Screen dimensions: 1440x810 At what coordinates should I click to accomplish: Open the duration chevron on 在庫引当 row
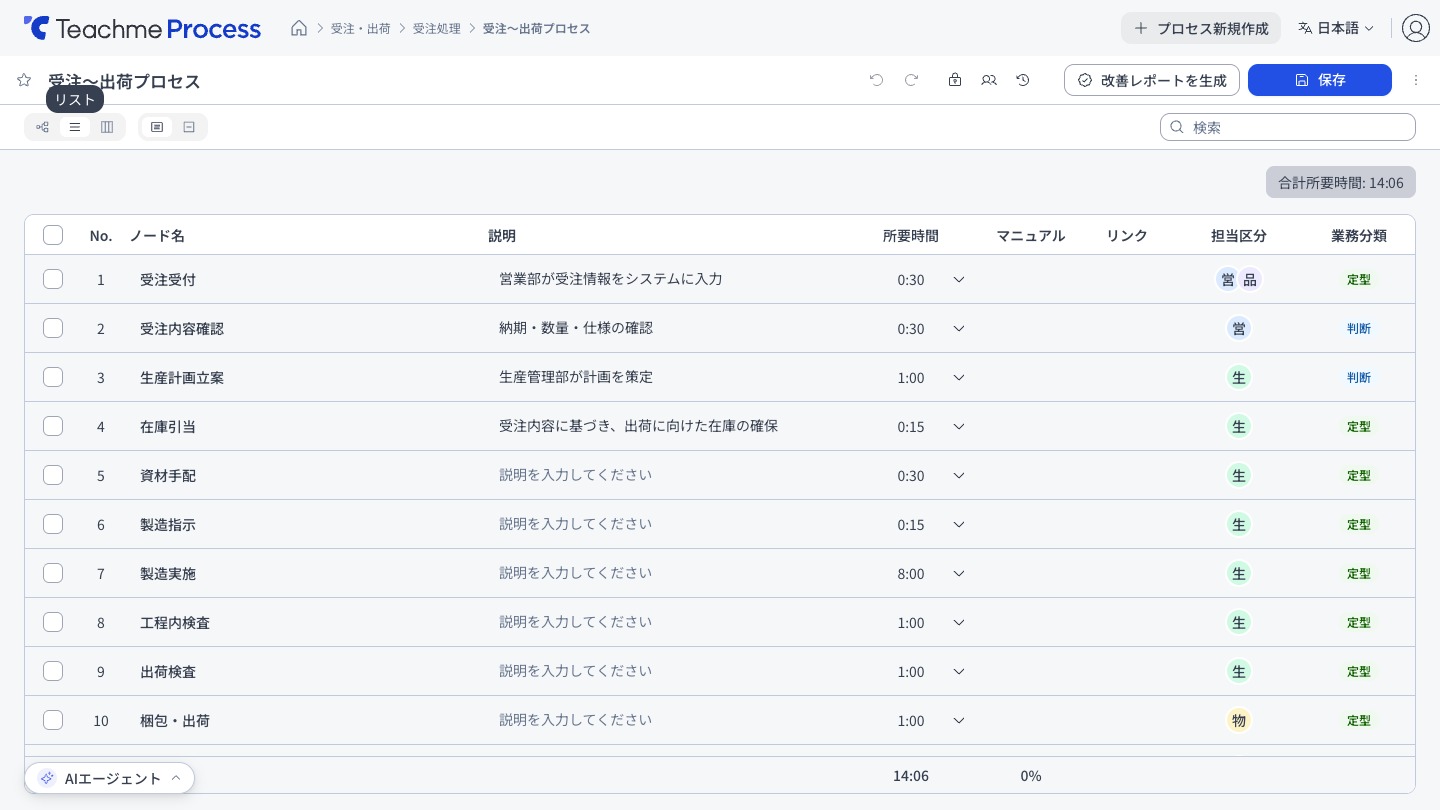point(959,426)
